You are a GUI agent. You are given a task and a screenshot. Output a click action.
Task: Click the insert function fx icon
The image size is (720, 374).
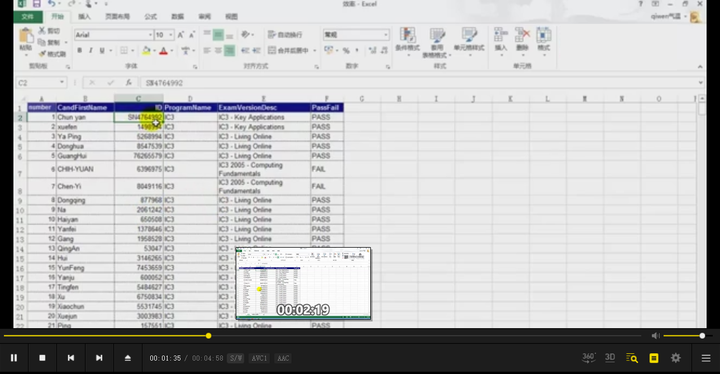tap(129, 83)
